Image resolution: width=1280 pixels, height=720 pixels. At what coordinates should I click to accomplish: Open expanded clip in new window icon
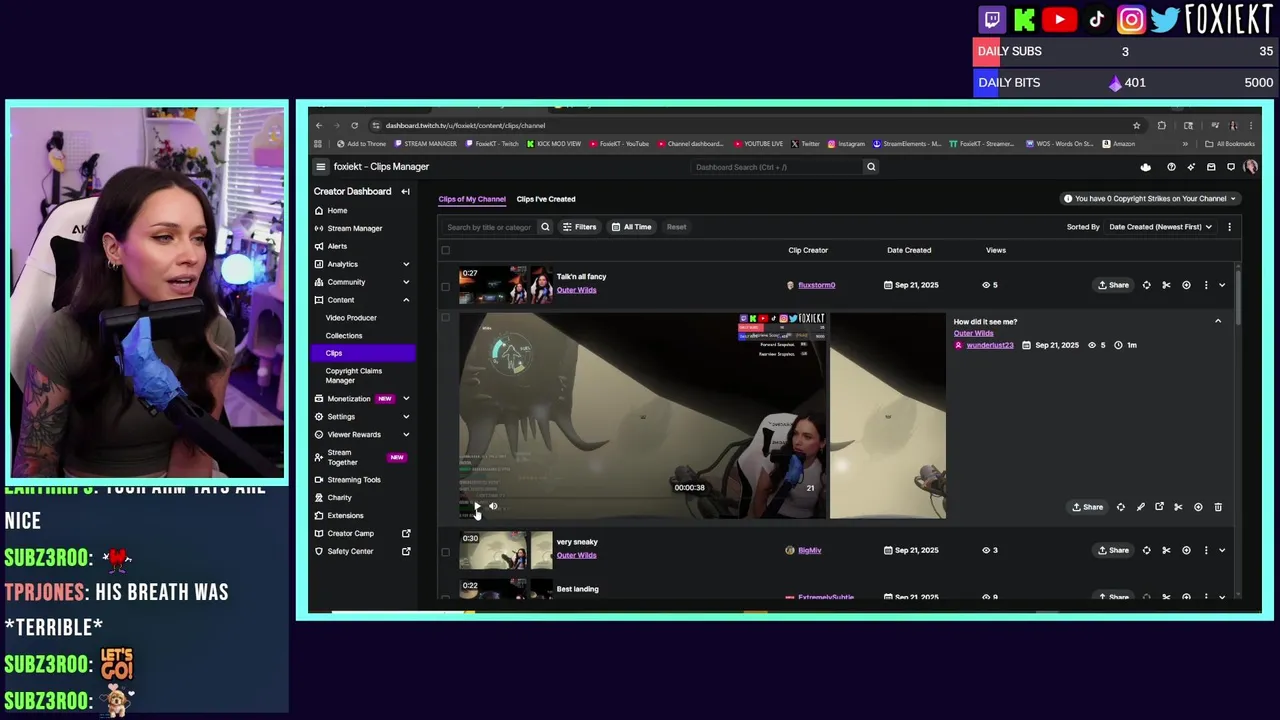pyautogui.click(x=1159, y=507)
